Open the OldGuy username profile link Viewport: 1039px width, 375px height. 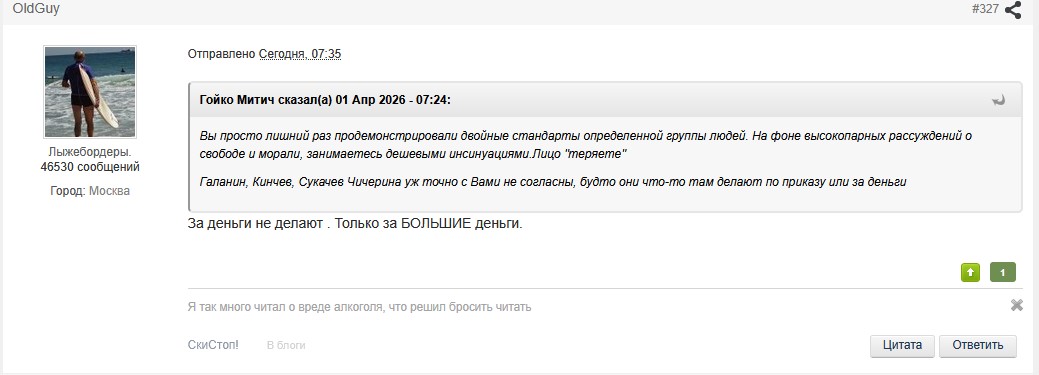point(36,9)
